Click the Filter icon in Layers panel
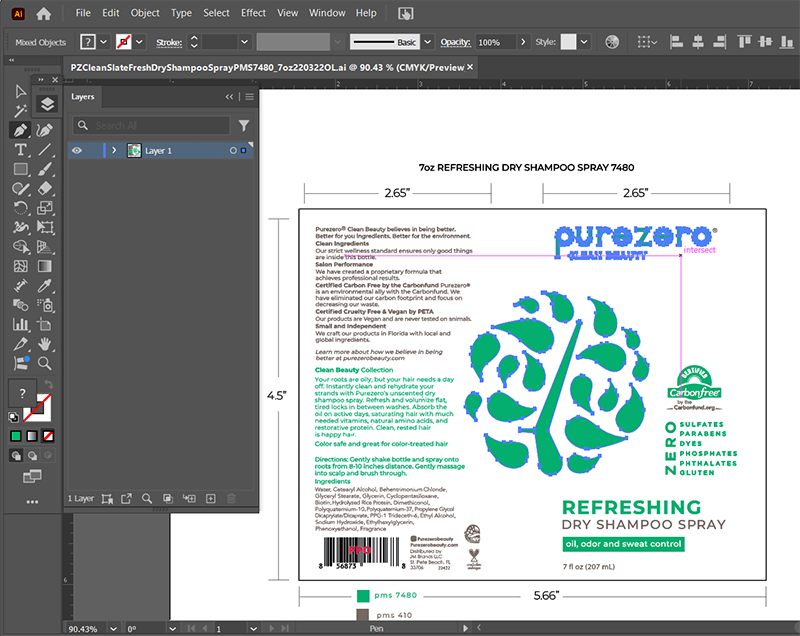Image resolution: width=800 pixels, height=636 pixels. pyautogui.click(x=244, y=125)
